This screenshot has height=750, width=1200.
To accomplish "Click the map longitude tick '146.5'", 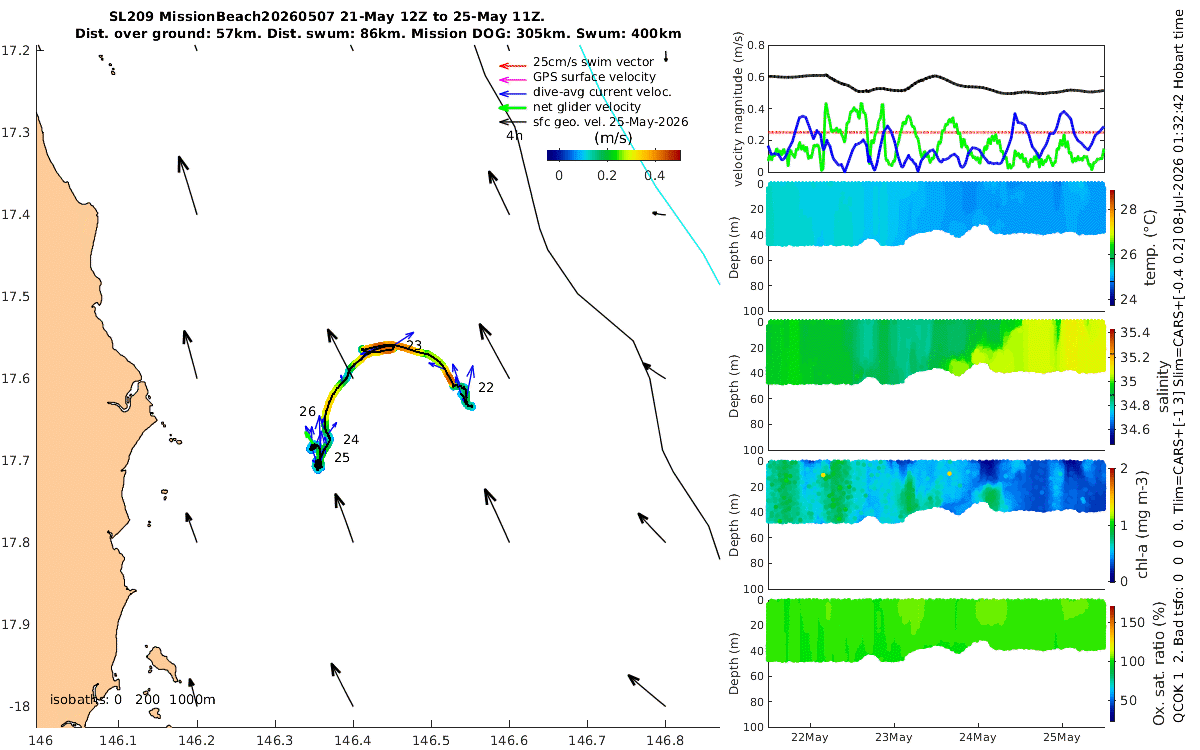I will [x=431, y=740].
